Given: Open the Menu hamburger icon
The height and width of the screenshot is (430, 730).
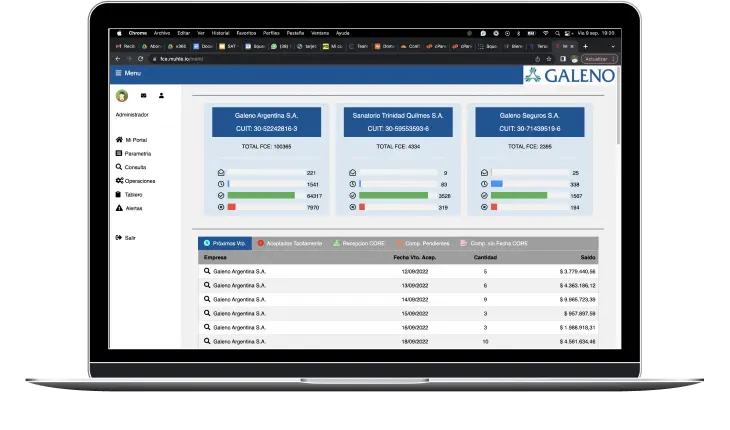Looking at the screenshot, I should 118,73.
